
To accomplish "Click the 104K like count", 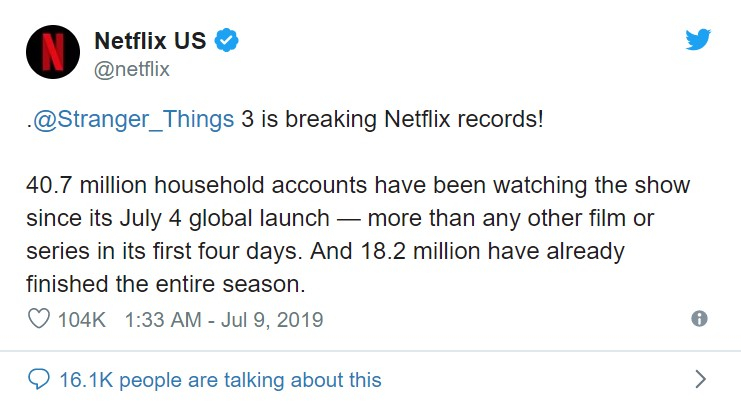I will coord(84,320).
